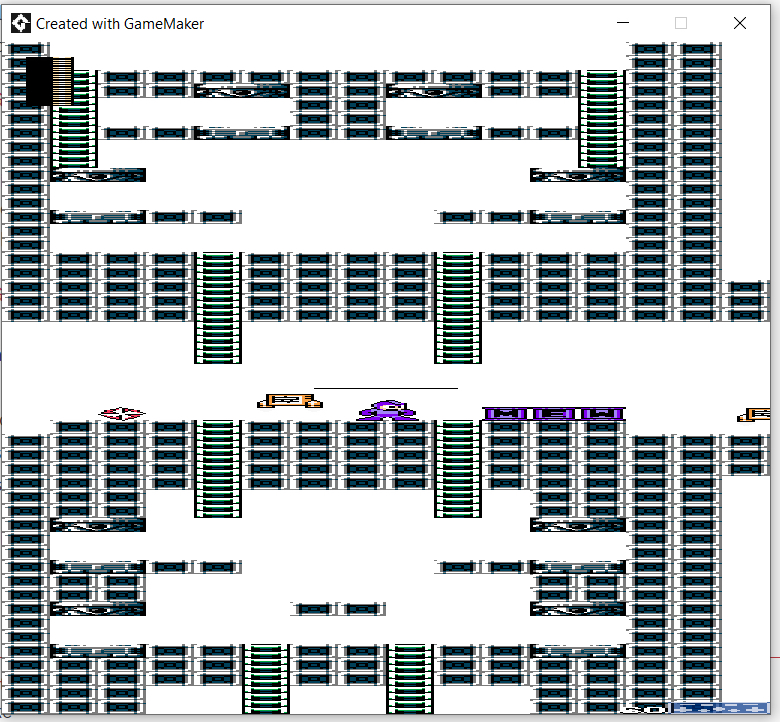Click the ladder hanging above the purple platform's left end

pyautogui.click(x=458, y=306)
